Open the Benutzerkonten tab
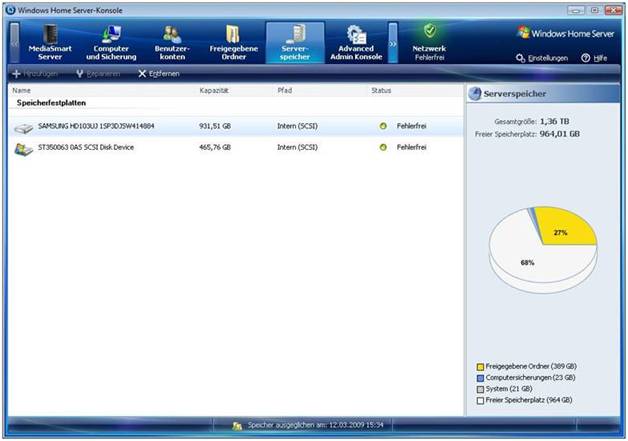This screenshot has height=441, width=628. point(172,42)
